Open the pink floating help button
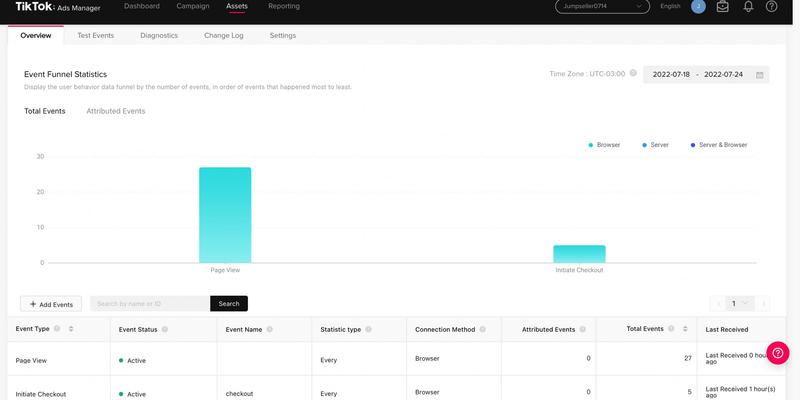The image size is (800, 400). coord(778,353)
